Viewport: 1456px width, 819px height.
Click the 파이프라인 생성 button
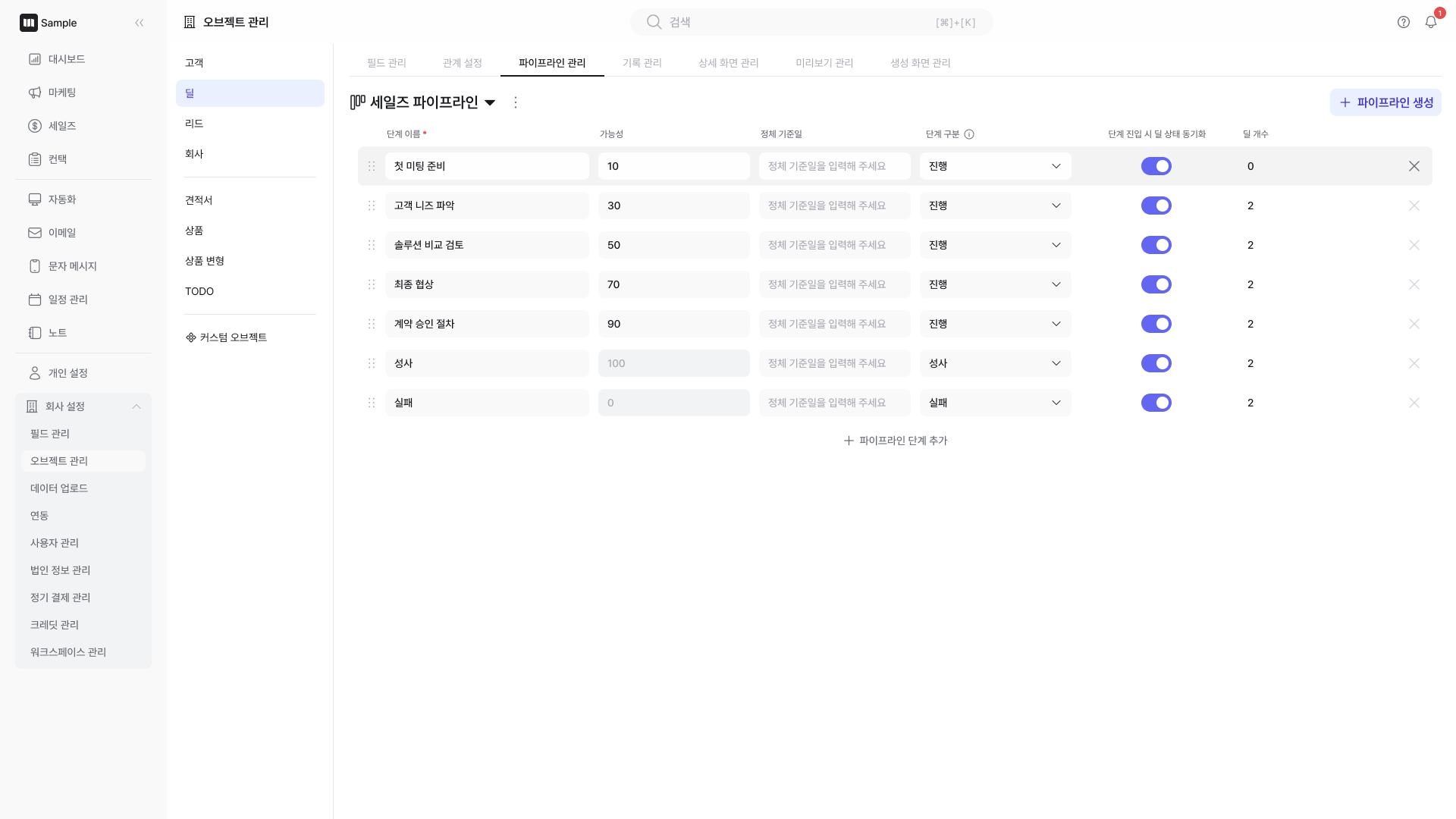(x=1385, y=102)
